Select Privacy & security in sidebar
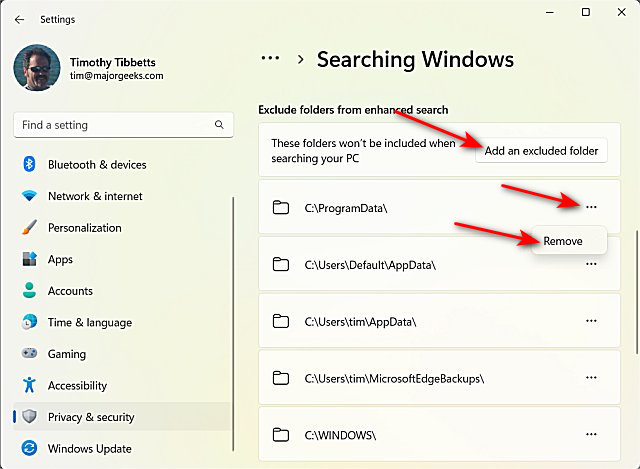This screenshot has height=469, width=640. (91, 417)
